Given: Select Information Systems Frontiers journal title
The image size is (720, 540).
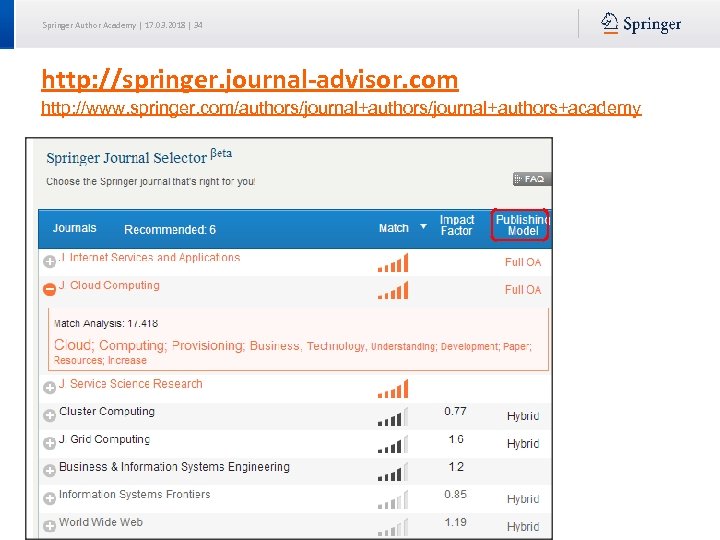Looking at the screenshot, I should pyautogui.click(x=135, y=495).
